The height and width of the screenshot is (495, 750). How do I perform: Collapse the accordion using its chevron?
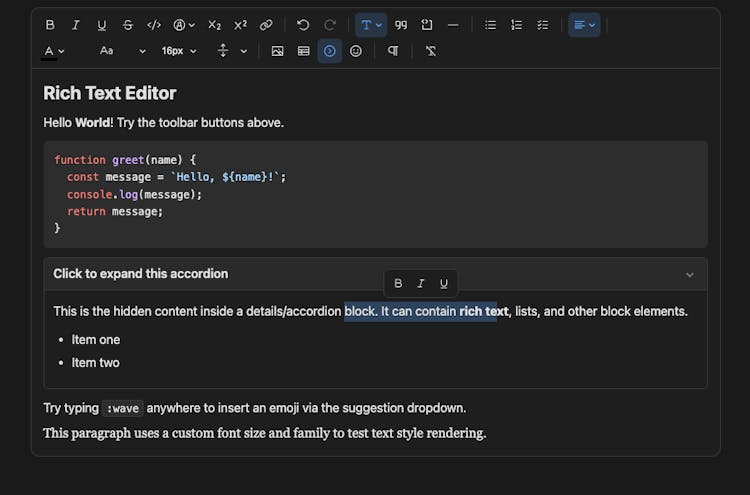point(689,275)
